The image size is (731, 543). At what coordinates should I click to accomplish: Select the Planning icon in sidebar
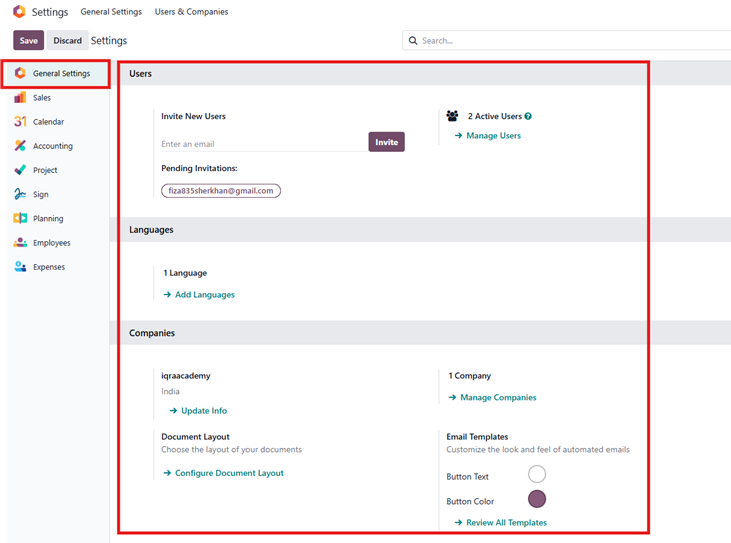(x=20, y=218)
